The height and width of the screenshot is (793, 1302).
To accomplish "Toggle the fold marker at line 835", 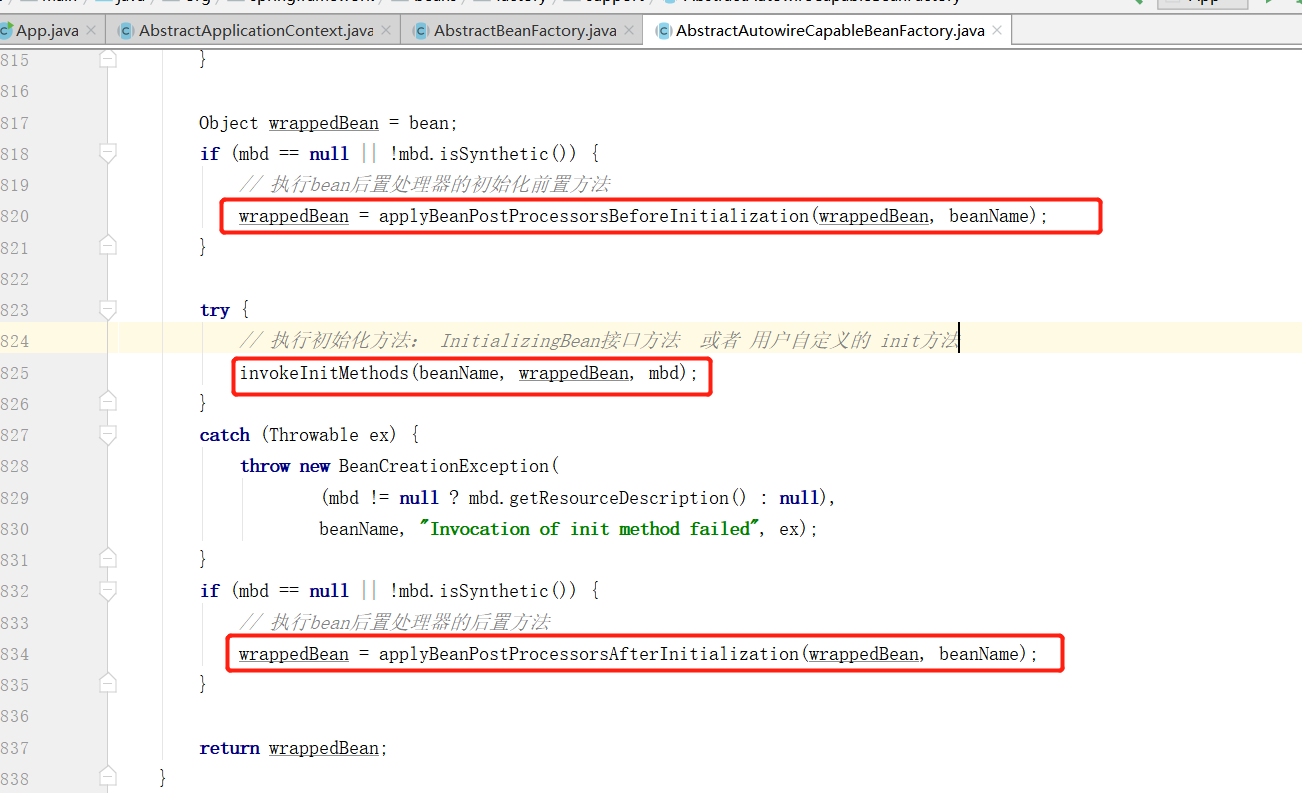I will [x=108, y=684].
